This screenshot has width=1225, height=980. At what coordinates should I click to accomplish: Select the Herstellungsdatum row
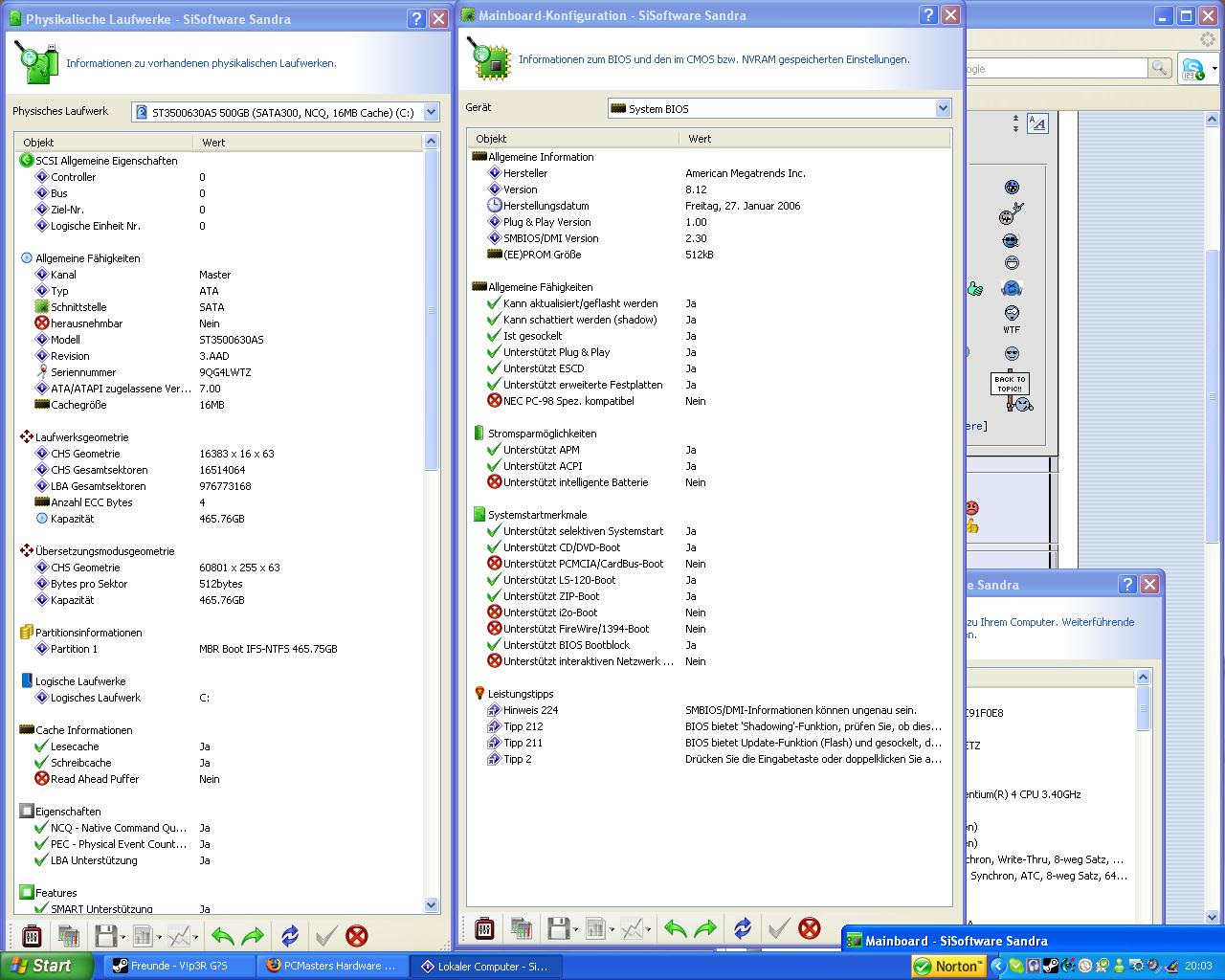click(709, 206)
